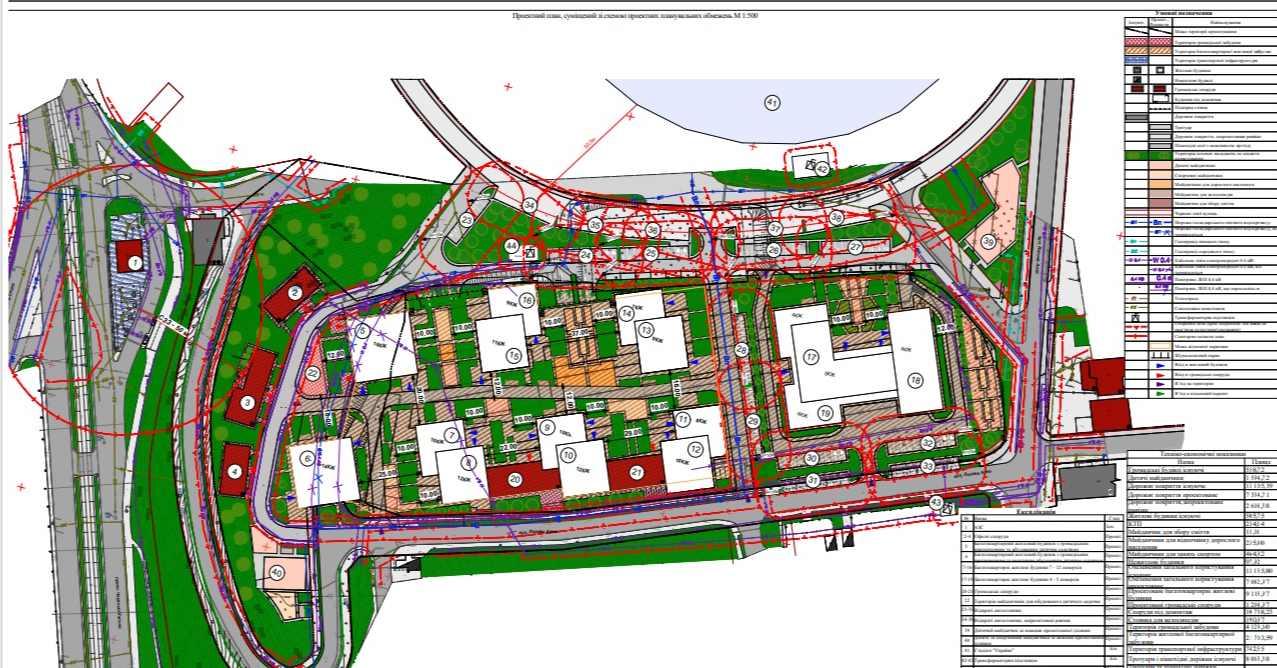
Task: Click the 'Проектний план' drawing title text
Action: 640,16
